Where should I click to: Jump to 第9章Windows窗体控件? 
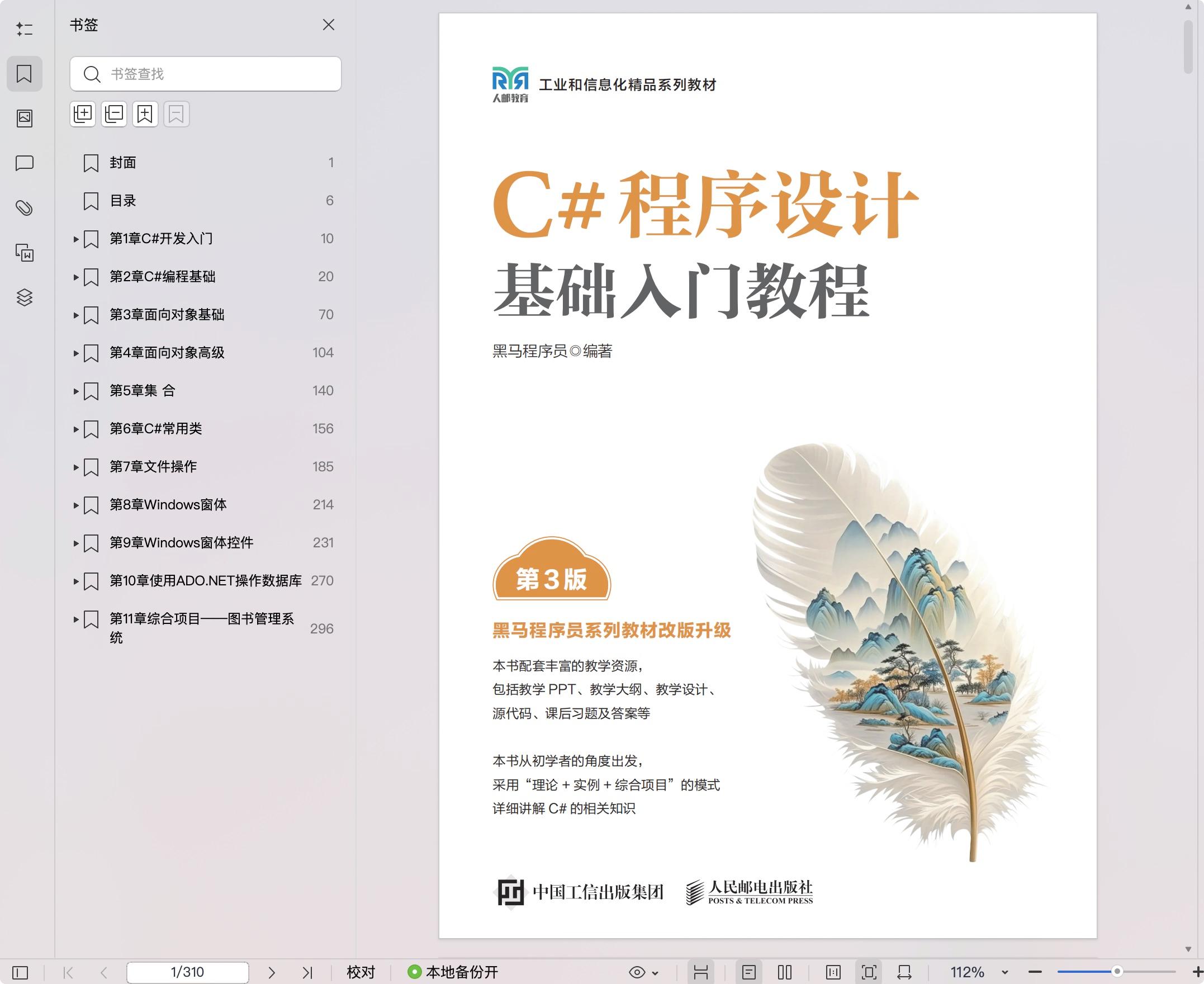(181, 542)
